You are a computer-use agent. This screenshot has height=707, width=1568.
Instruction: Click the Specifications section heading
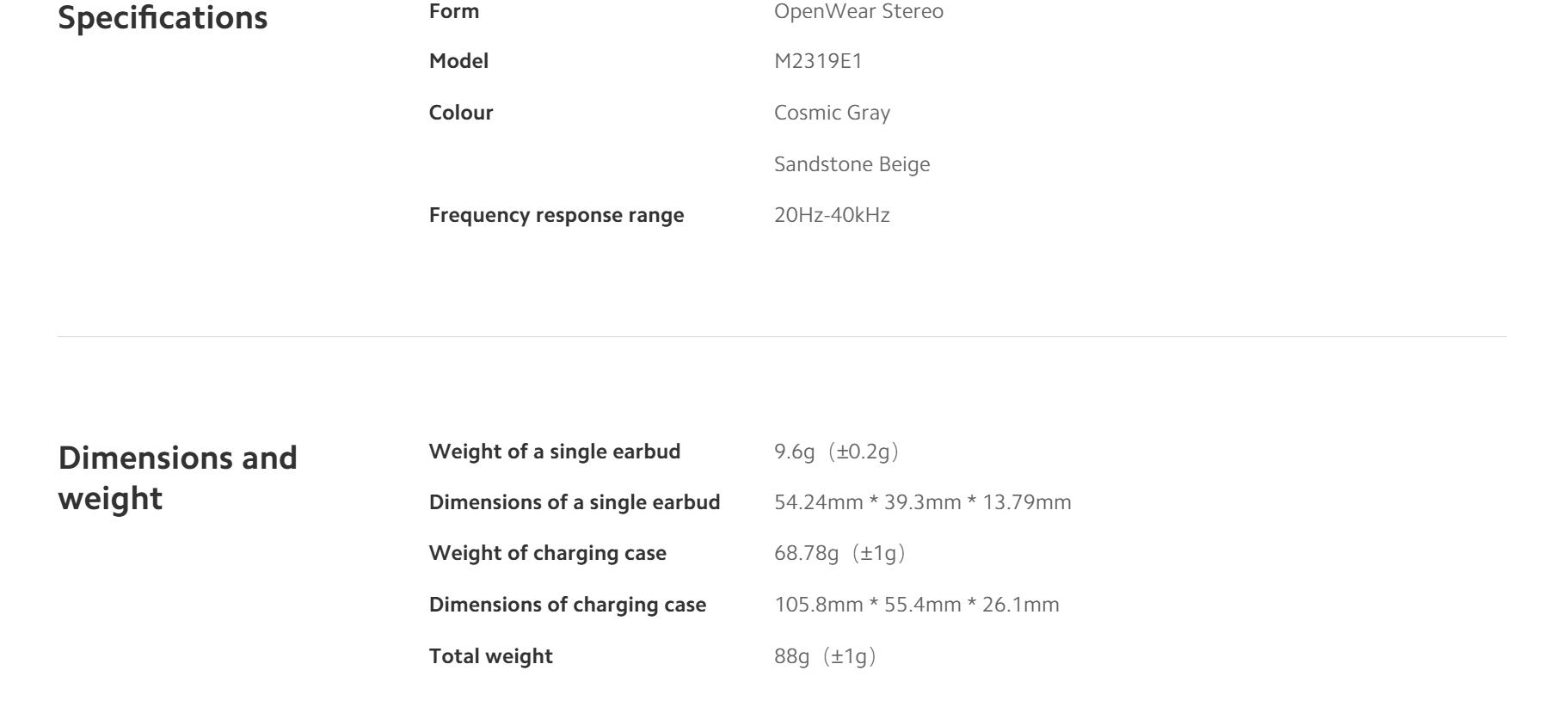pos(163,18)
